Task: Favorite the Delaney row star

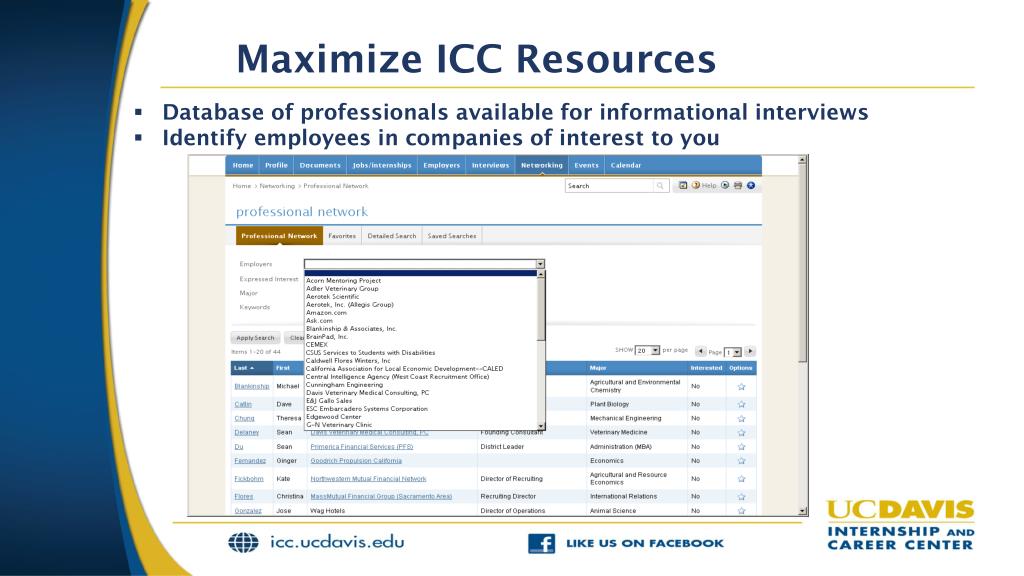Action: coord(741,432)
